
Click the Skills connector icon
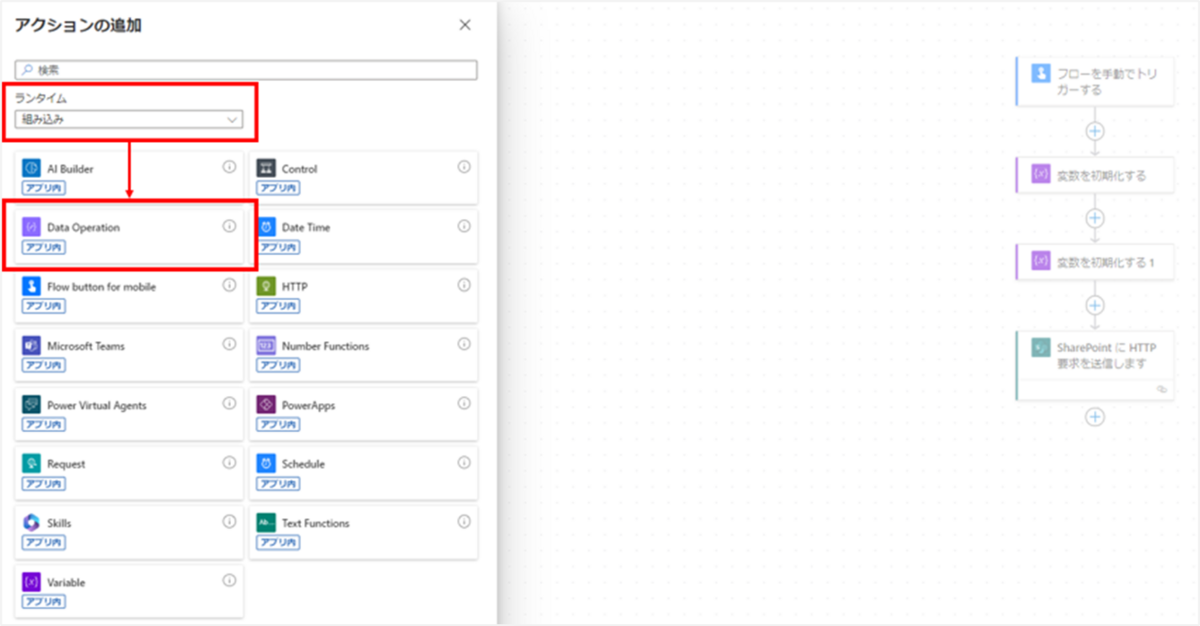pyautogui.click(x=30, y=523)
